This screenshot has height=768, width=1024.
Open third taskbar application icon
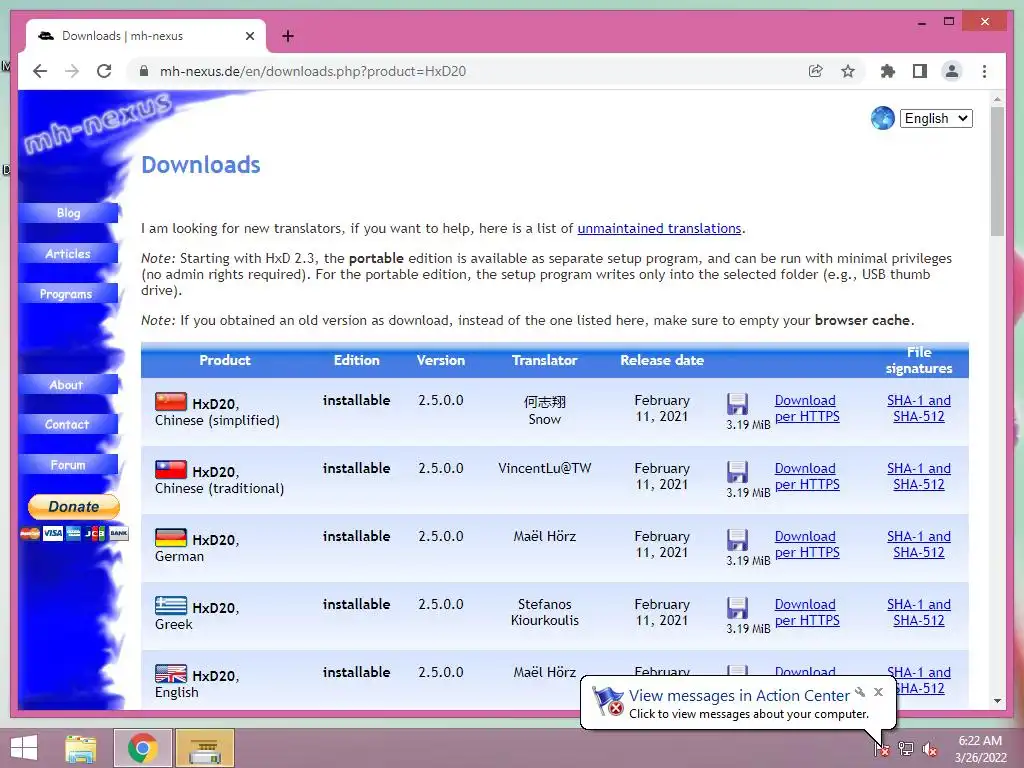pos(204,748)
